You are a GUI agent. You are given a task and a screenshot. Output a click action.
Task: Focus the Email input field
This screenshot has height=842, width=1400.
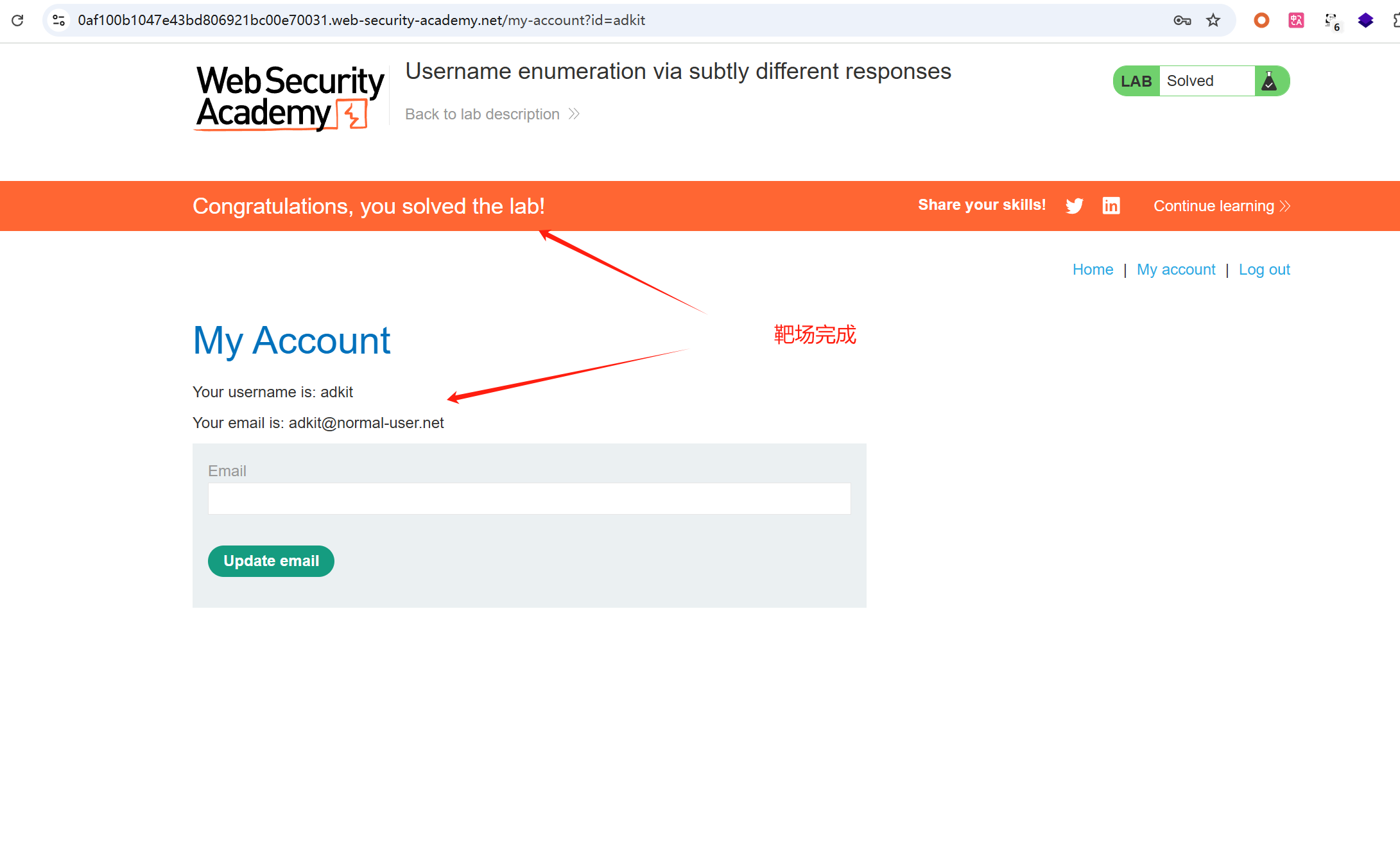(x=529, y=499)
